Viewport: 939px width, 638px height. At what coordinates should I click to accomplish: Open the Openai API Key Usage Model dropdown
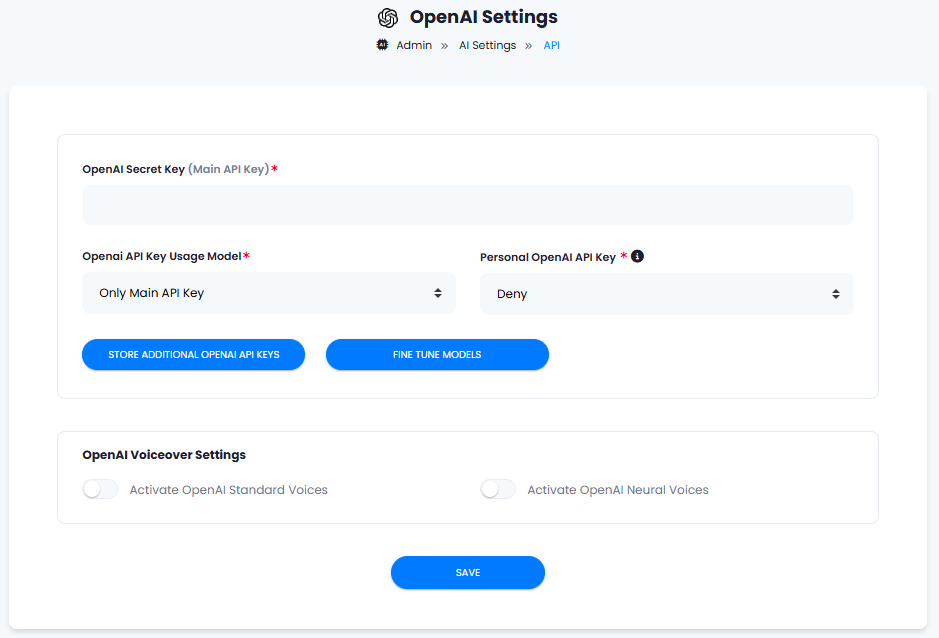point(269,293)
